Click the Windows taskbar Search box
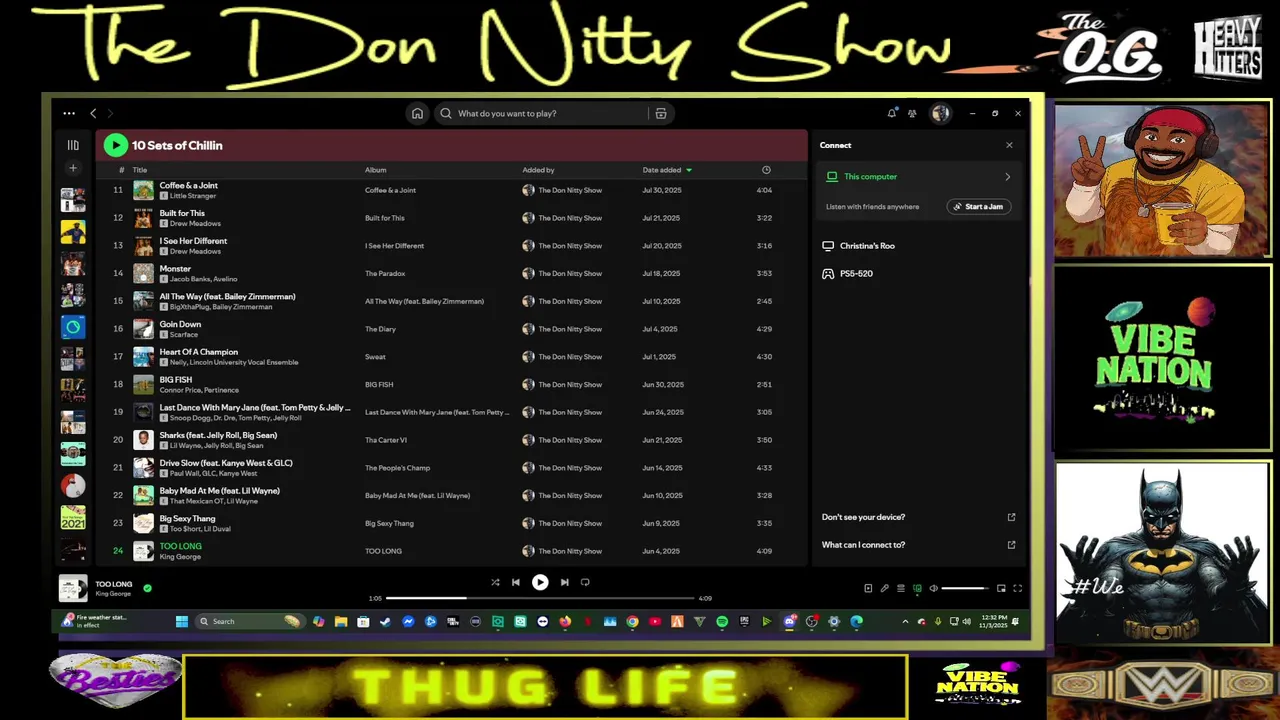 coord(250,621)
